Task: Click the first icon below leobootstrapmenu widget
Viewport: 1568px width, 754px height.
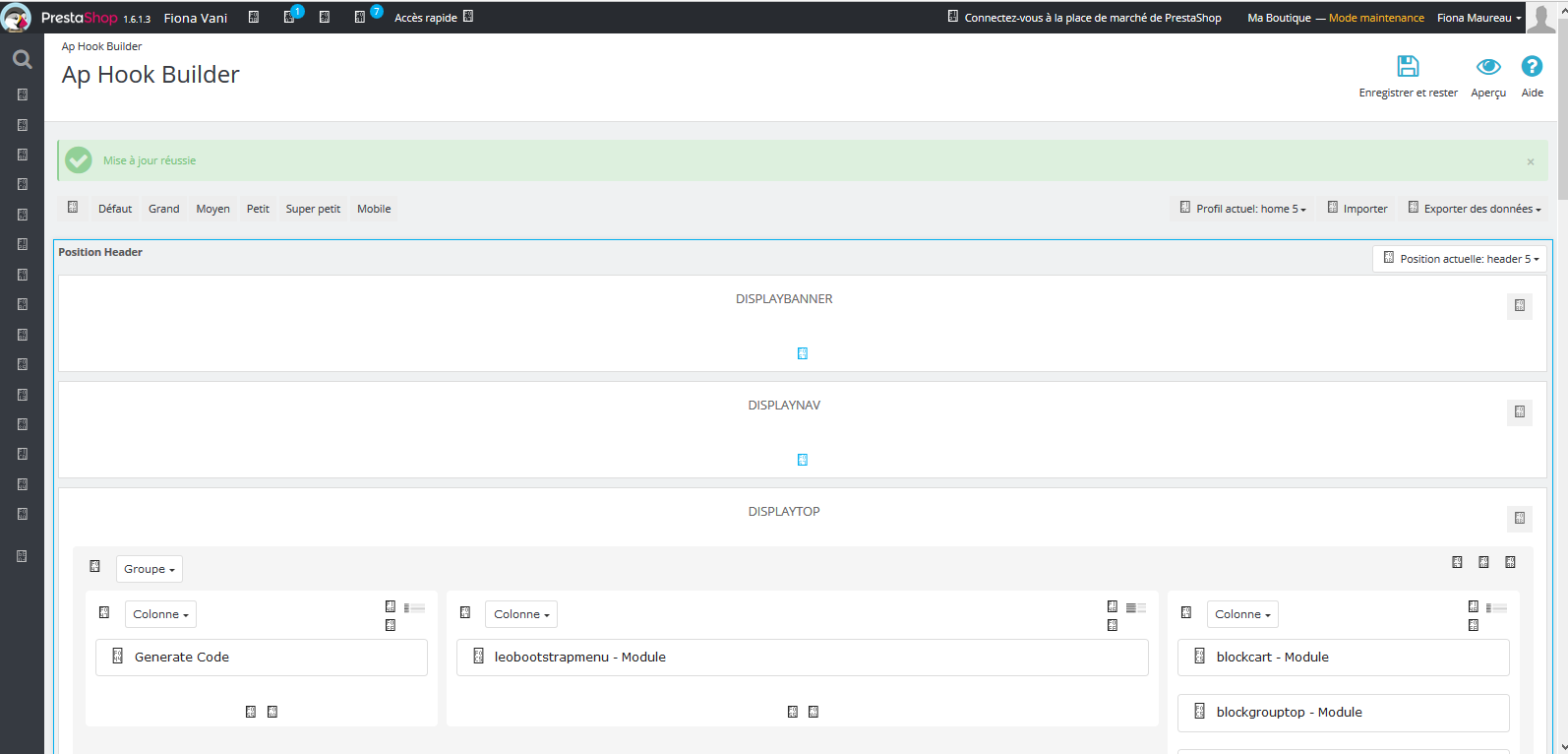Action: click(793, 712)
